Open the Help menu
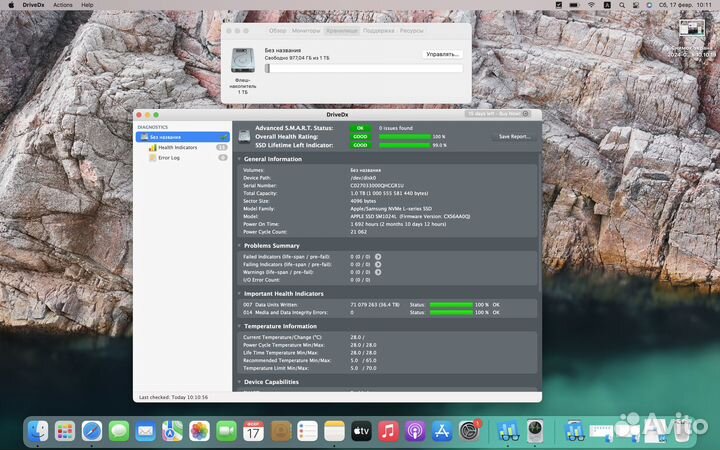 click(x=87, y=5)
